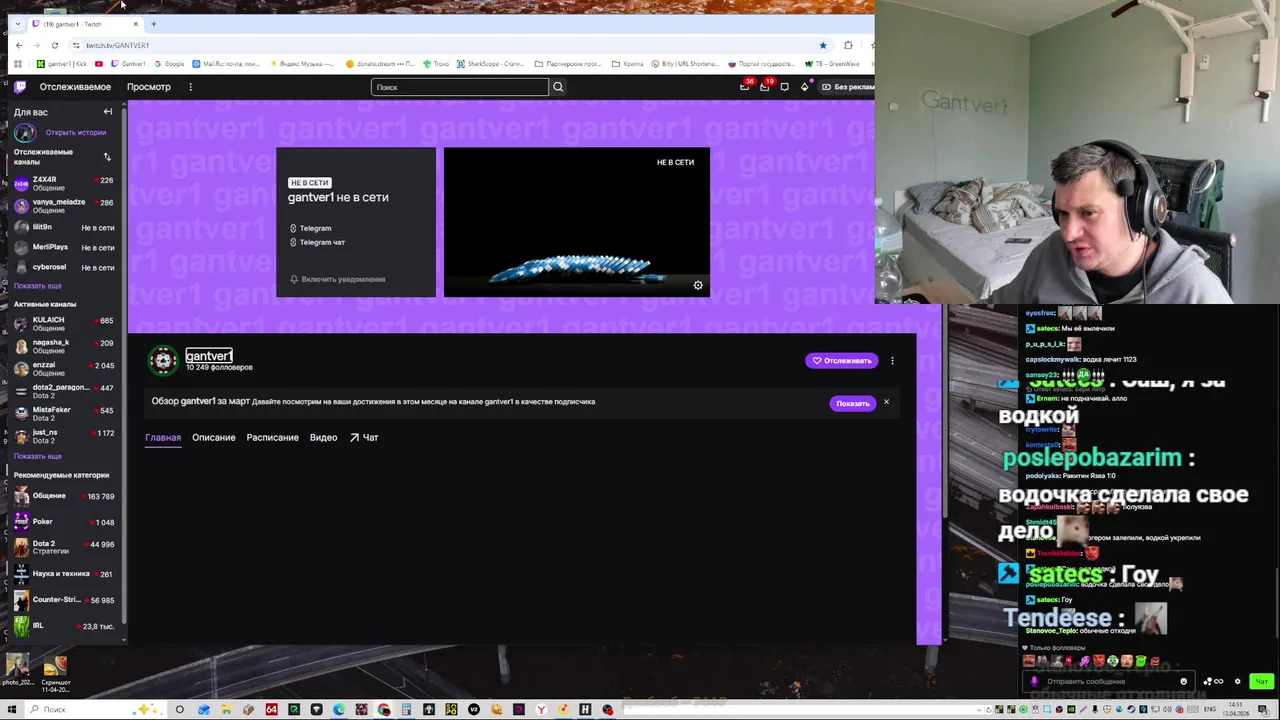Open video player settings gear
1280x720 pixels.
tap(698, 286)
